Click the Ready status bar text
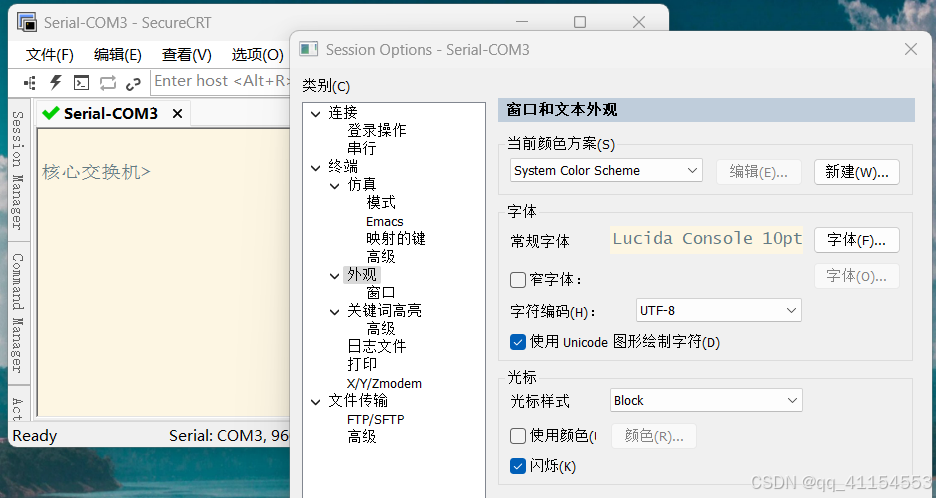 [x=35, y=436]
